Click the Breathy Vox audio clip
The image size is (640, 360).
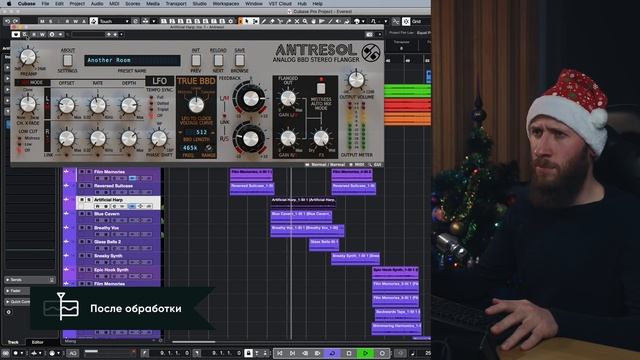[x=307, y=230]
